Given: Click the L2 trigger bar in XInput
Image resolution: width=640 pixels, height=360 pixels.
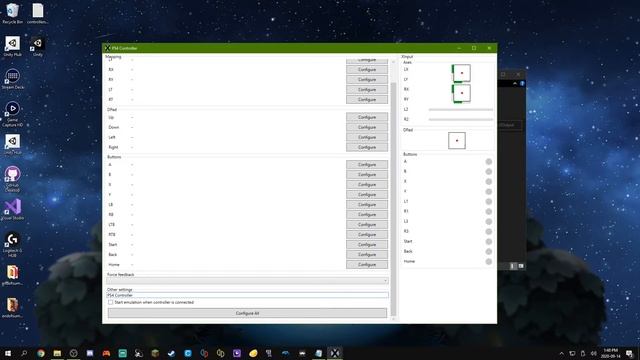Looking at the screenshot, I should coord(460,110).
